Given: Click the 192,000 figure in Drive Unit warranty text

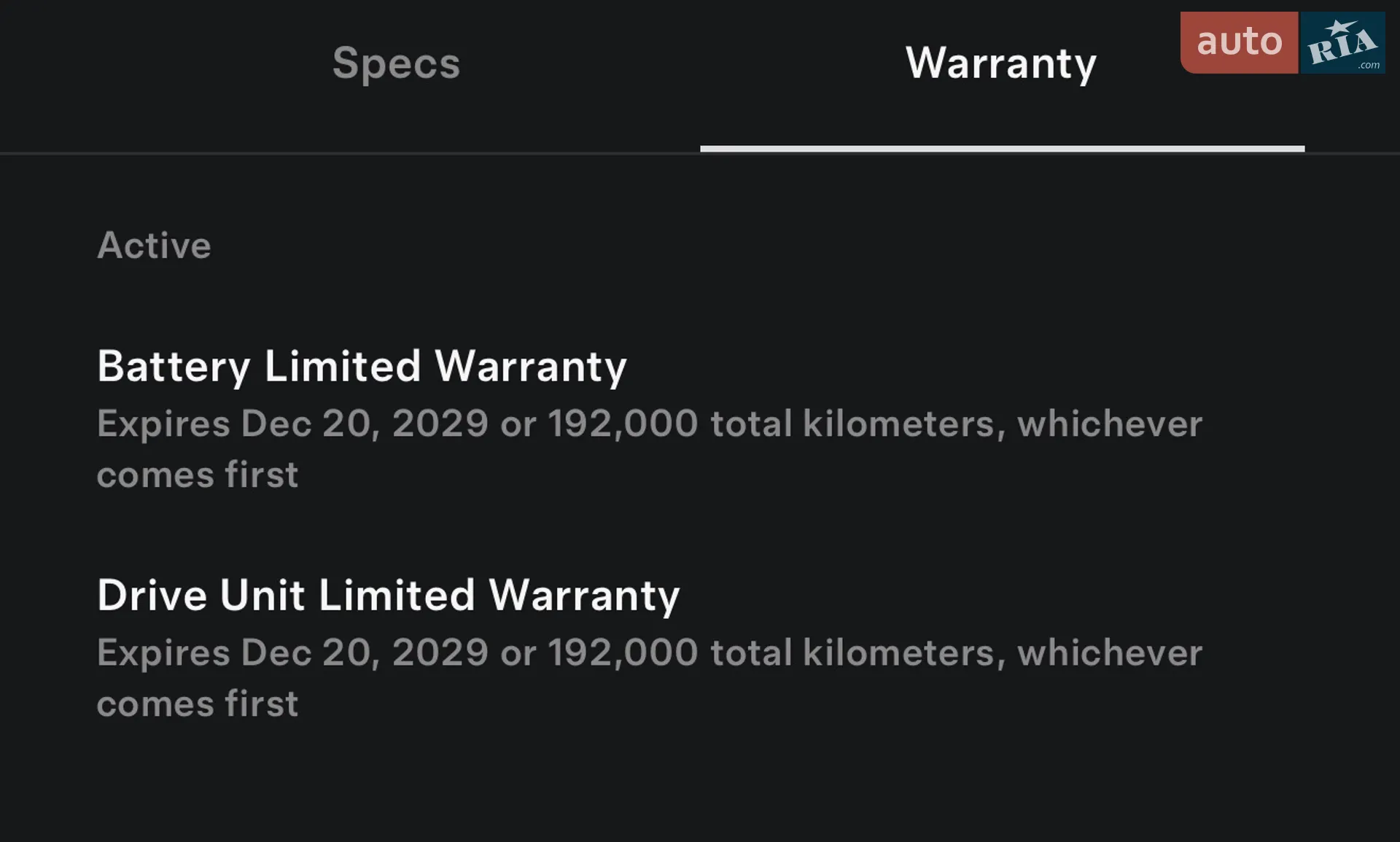Looking at the screenshot, I should [x=623, y=653].
